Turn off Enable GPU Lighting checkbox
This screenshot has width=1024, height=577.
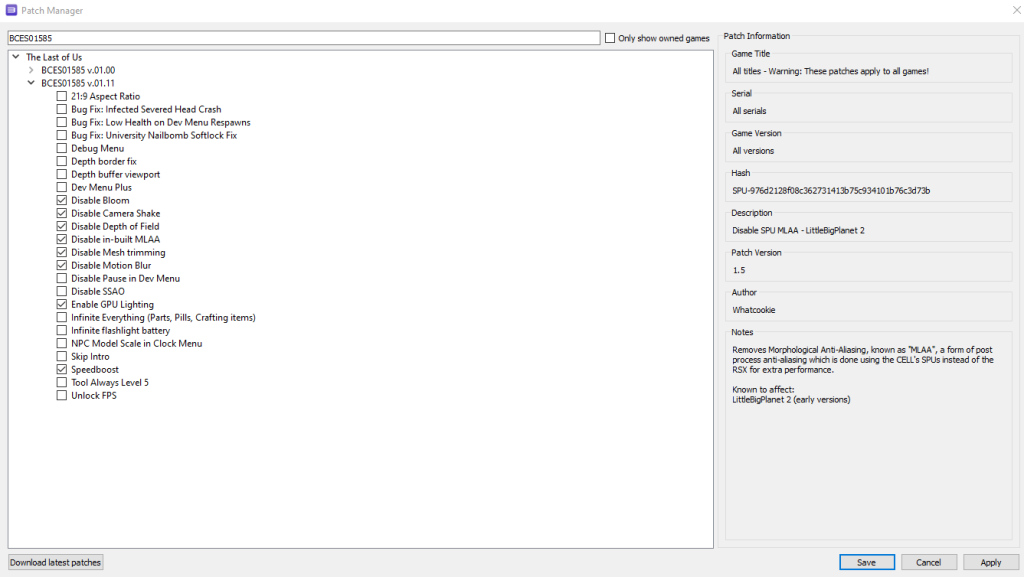(62, 304)
